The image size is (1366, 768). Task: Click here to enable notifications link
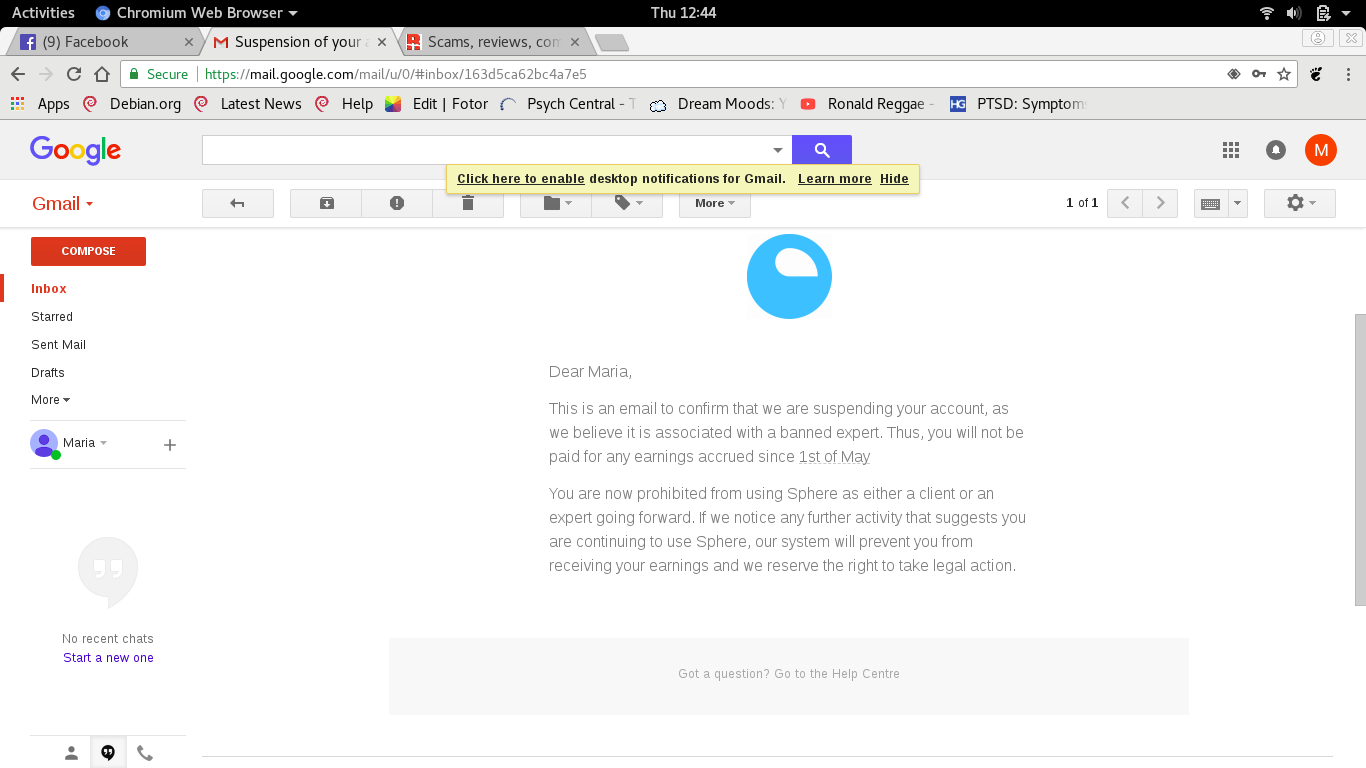(521, 179)
